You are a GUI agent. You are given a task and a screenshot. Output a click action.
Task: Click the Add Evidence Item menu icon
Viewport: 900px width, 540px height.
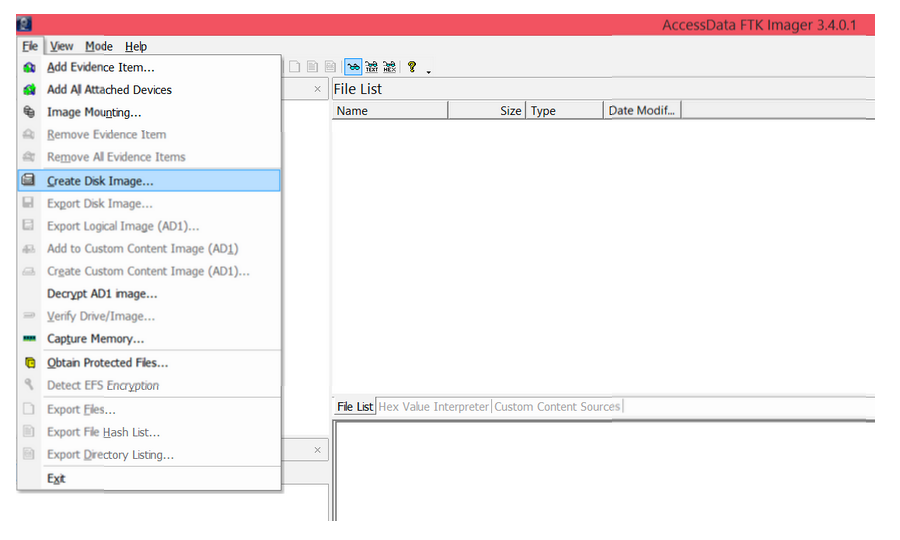(29, 67)
